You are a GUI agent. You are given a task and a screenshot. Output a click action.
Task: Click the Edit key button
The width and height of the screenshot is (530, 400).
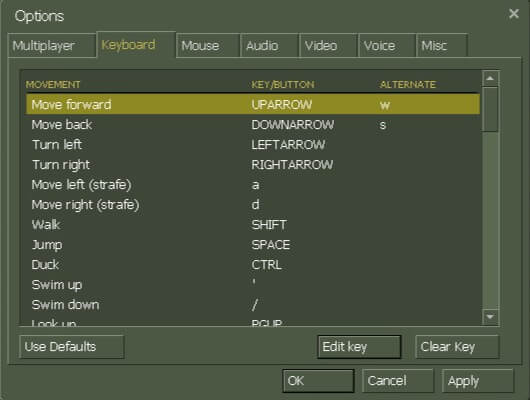359,347
